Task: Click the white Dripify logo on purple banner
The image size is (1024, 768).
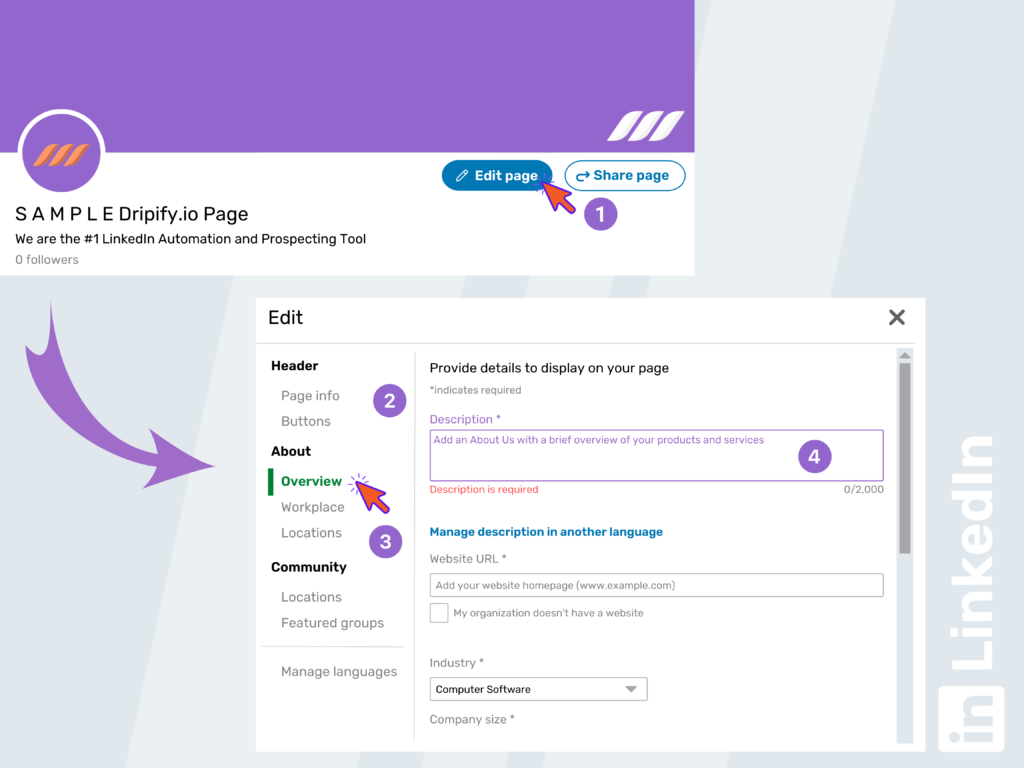Action: tap(648, 128)
